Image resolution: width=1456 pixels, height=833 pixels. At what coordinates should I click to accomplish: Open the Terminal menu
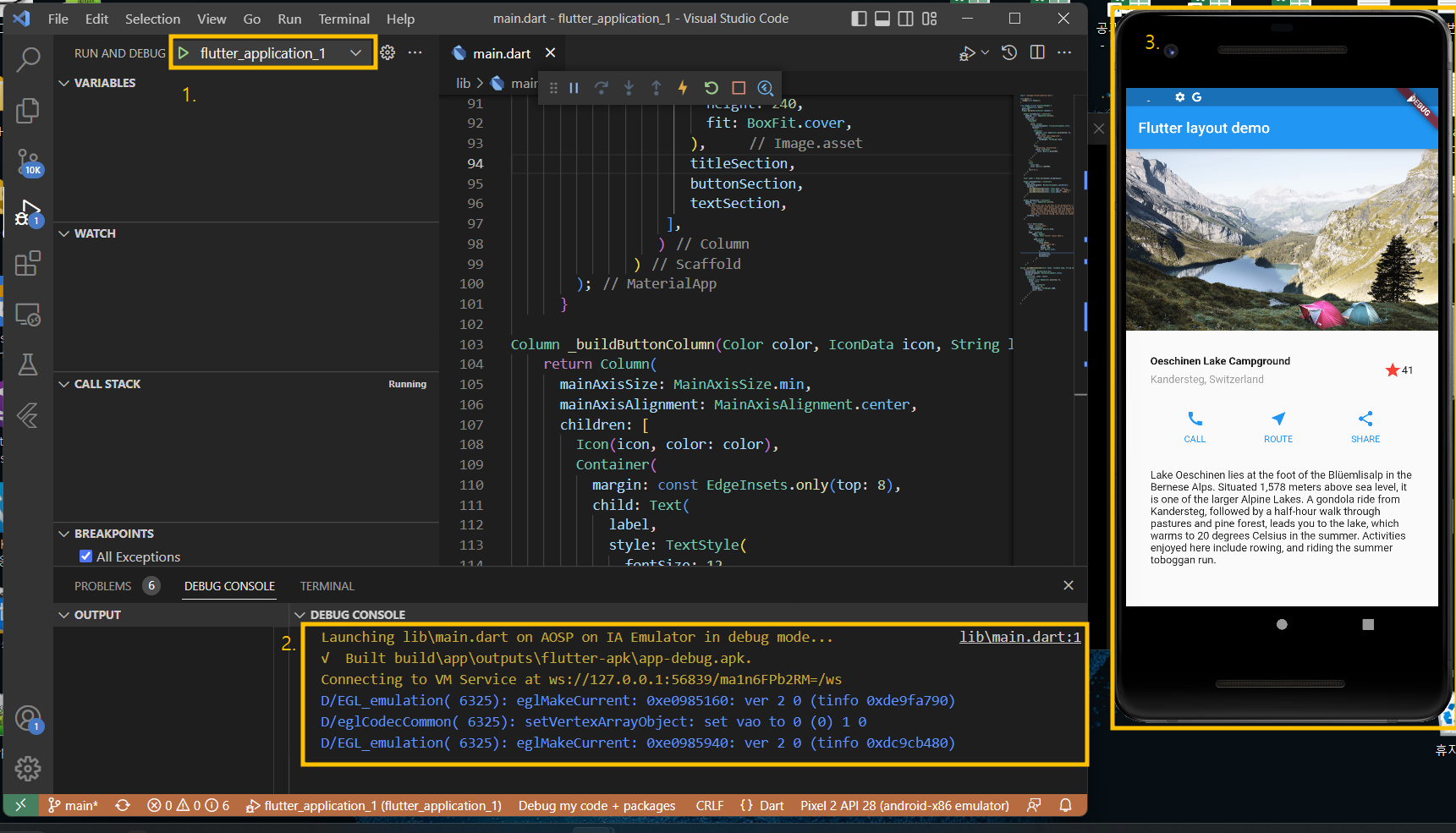343,19
